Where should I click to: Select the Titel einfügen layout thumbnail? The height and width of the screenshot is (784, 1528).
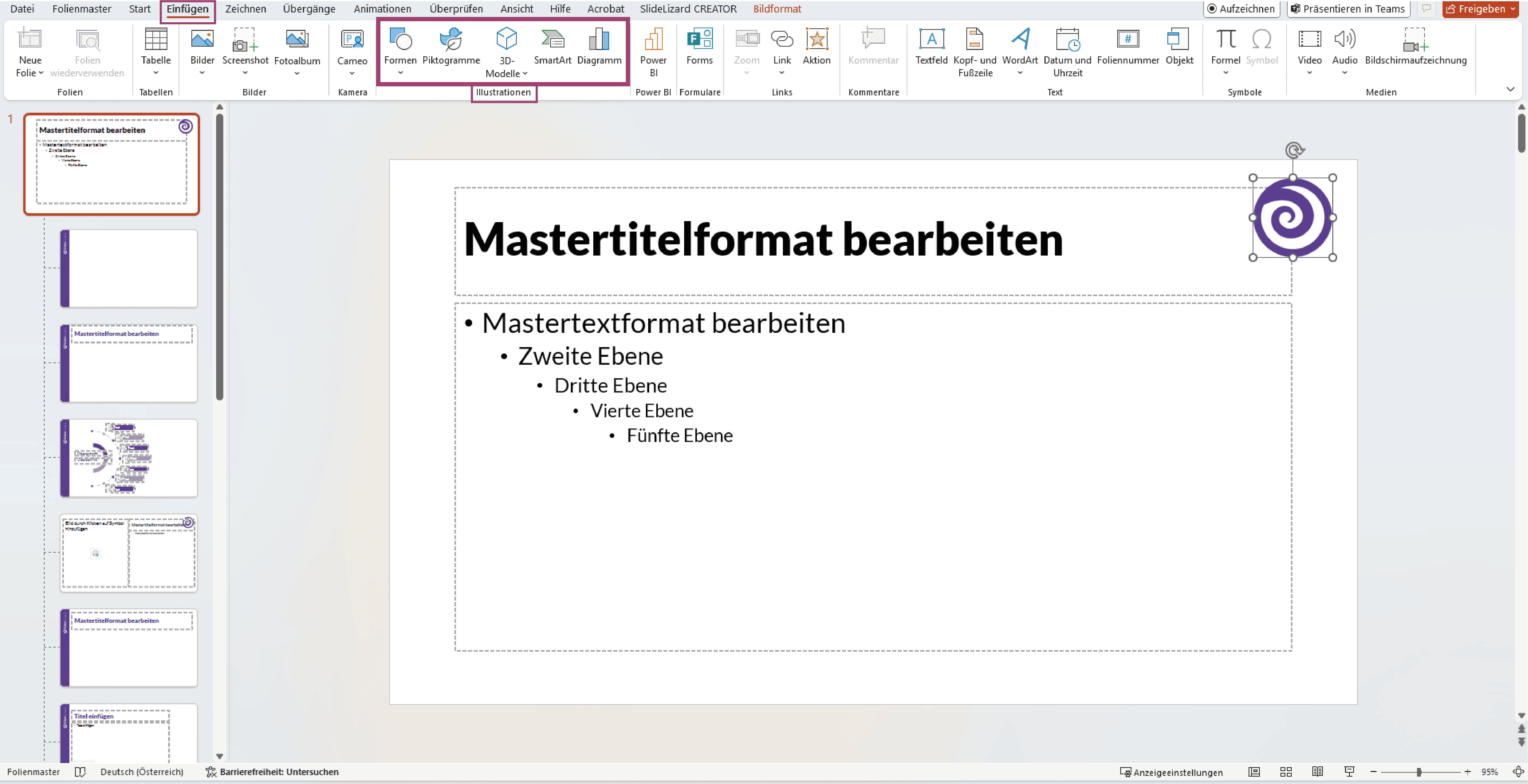129,733
